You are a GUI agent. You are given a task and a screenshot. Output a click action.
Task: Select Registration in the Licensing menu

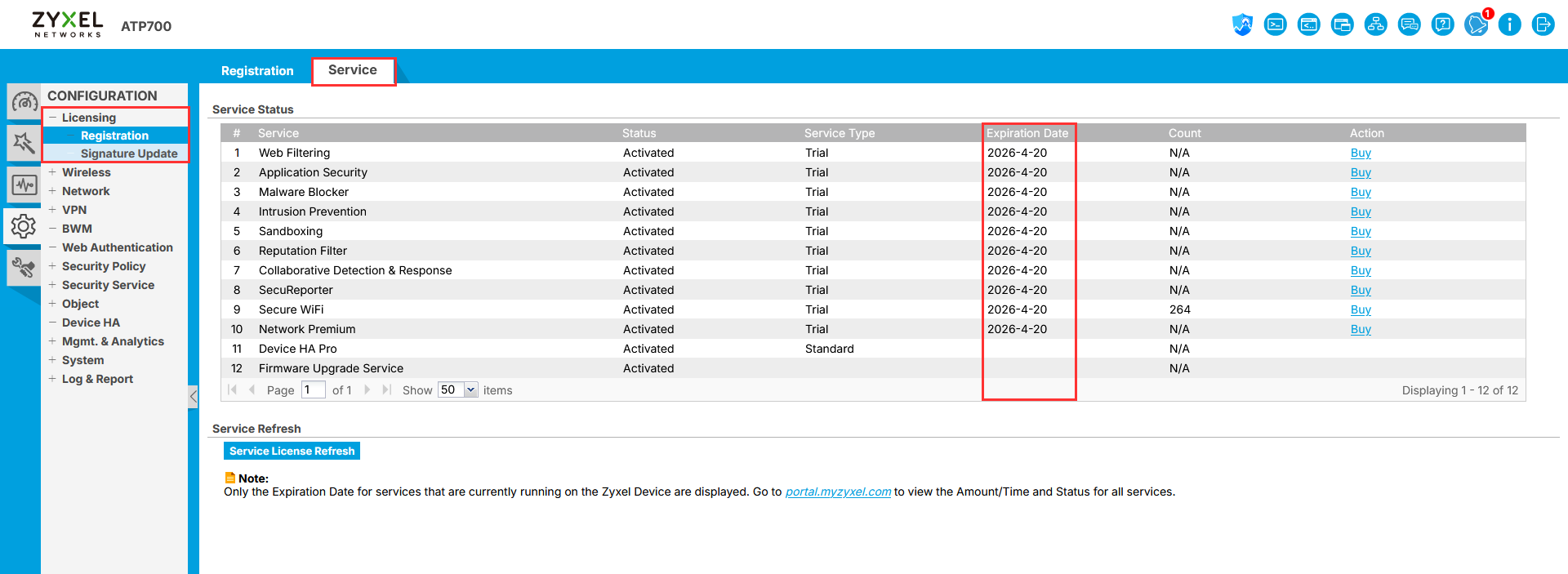[114, 136]
